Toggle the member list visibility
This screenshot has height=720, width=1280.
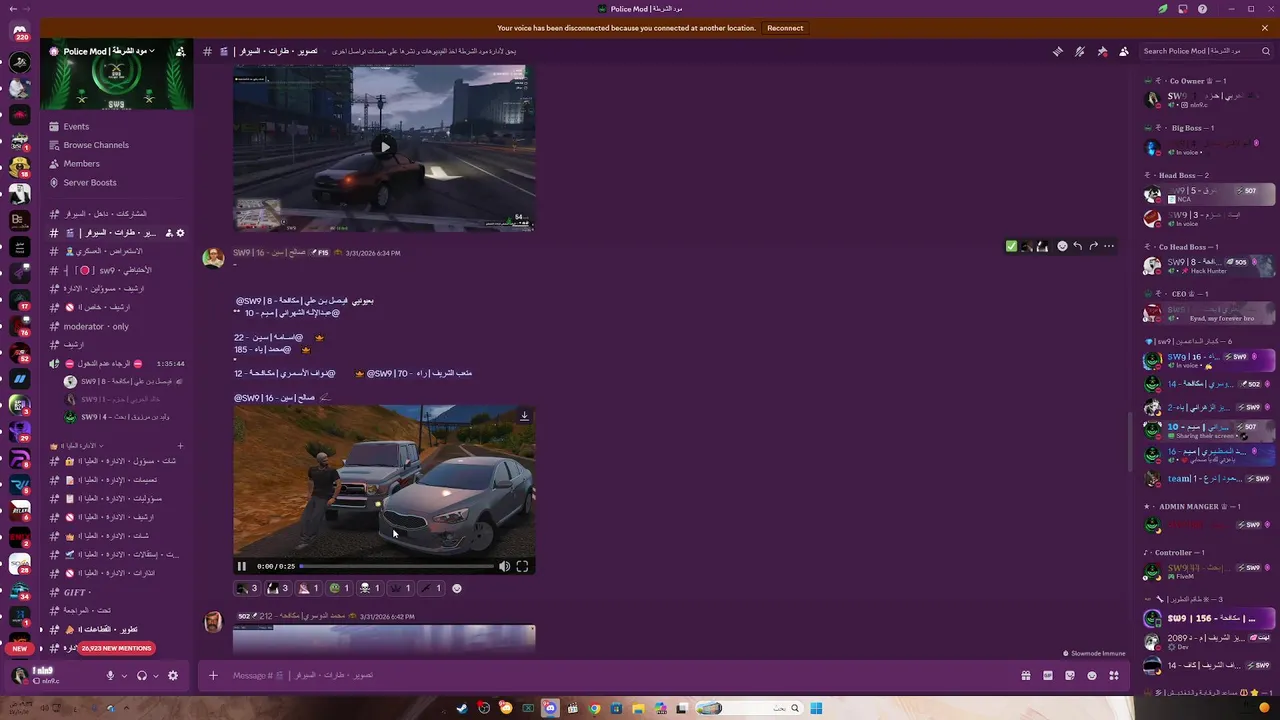(1124, 51)
